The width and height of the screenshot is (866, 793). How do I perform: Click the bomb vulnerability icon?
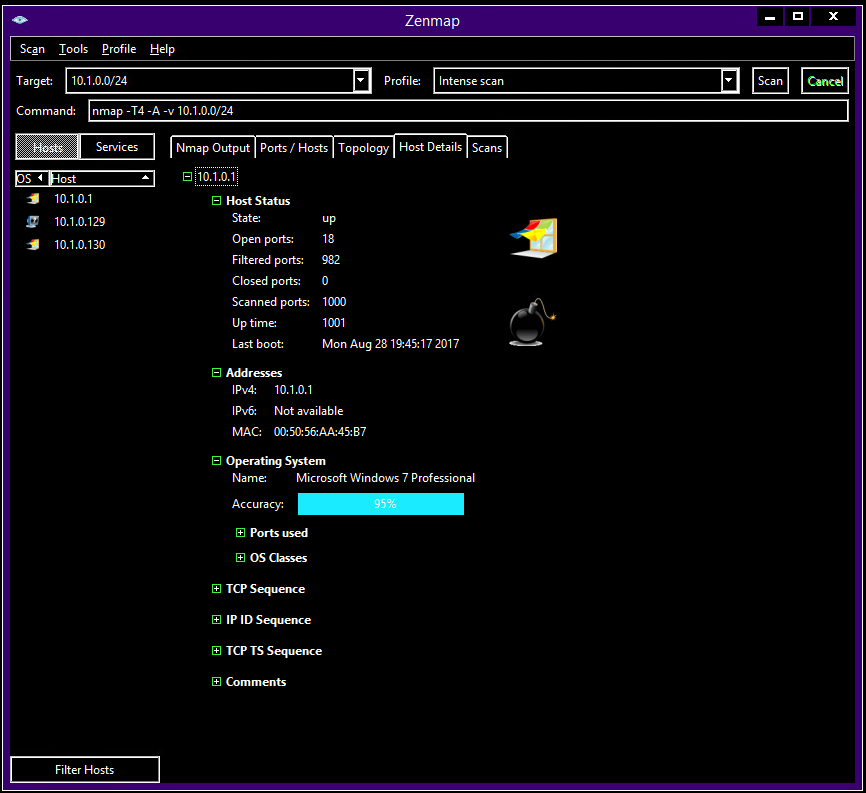click(531, 323)
